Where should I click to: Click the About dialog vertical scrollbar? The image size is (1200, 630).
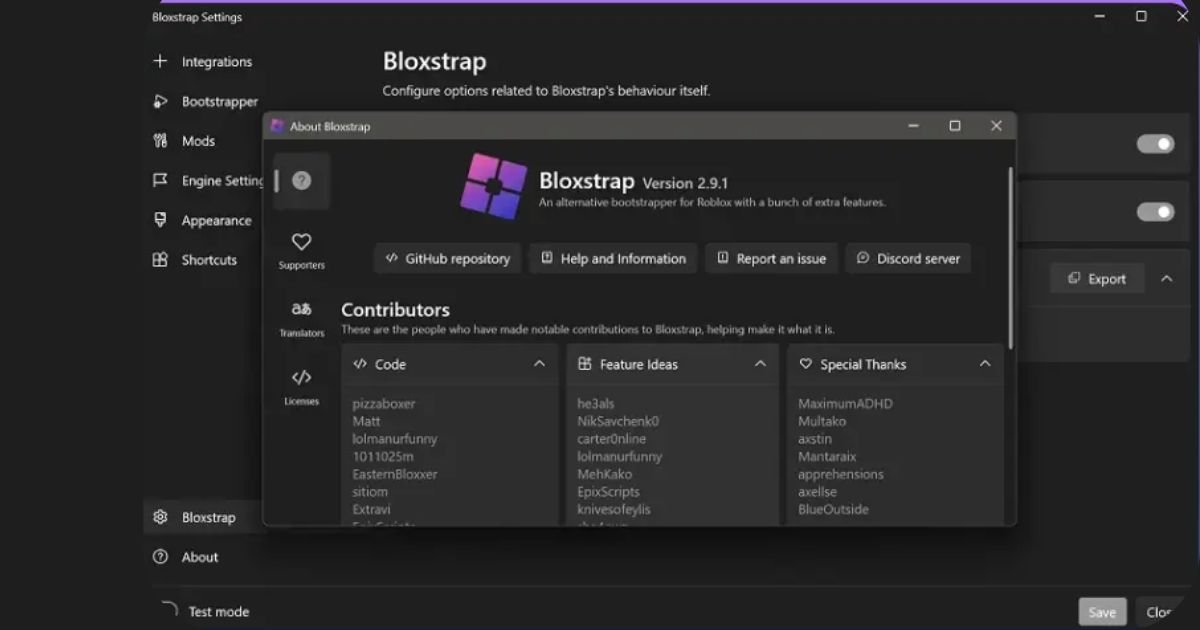1010,260
